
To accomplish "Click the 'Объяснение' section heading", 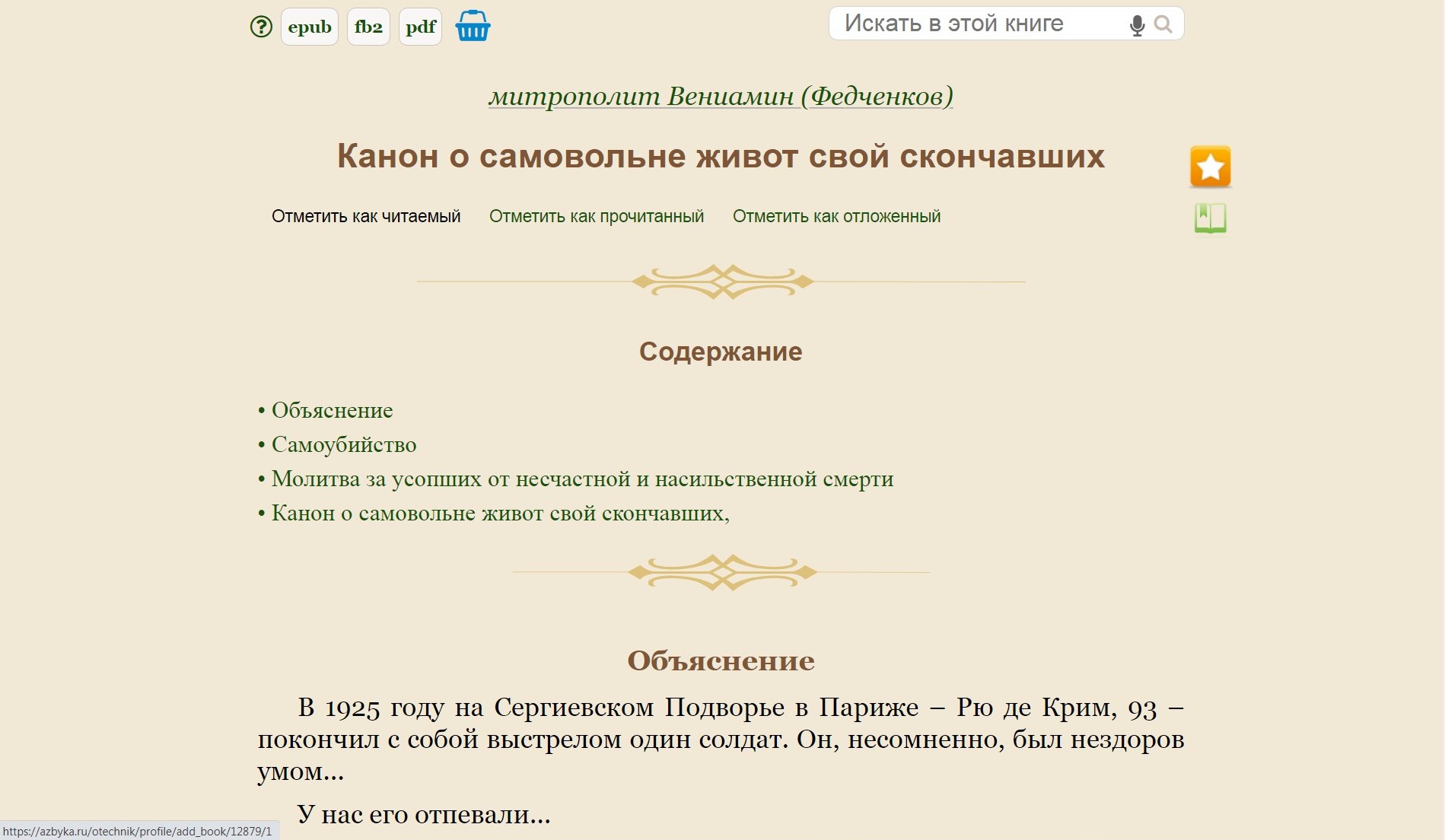I will (x=721, y=660).
